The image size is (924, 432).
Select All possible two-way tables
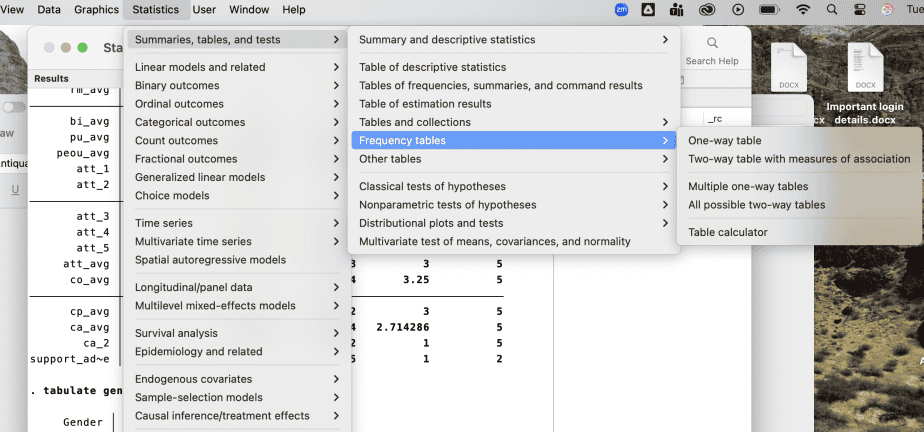tap(756, 205)
